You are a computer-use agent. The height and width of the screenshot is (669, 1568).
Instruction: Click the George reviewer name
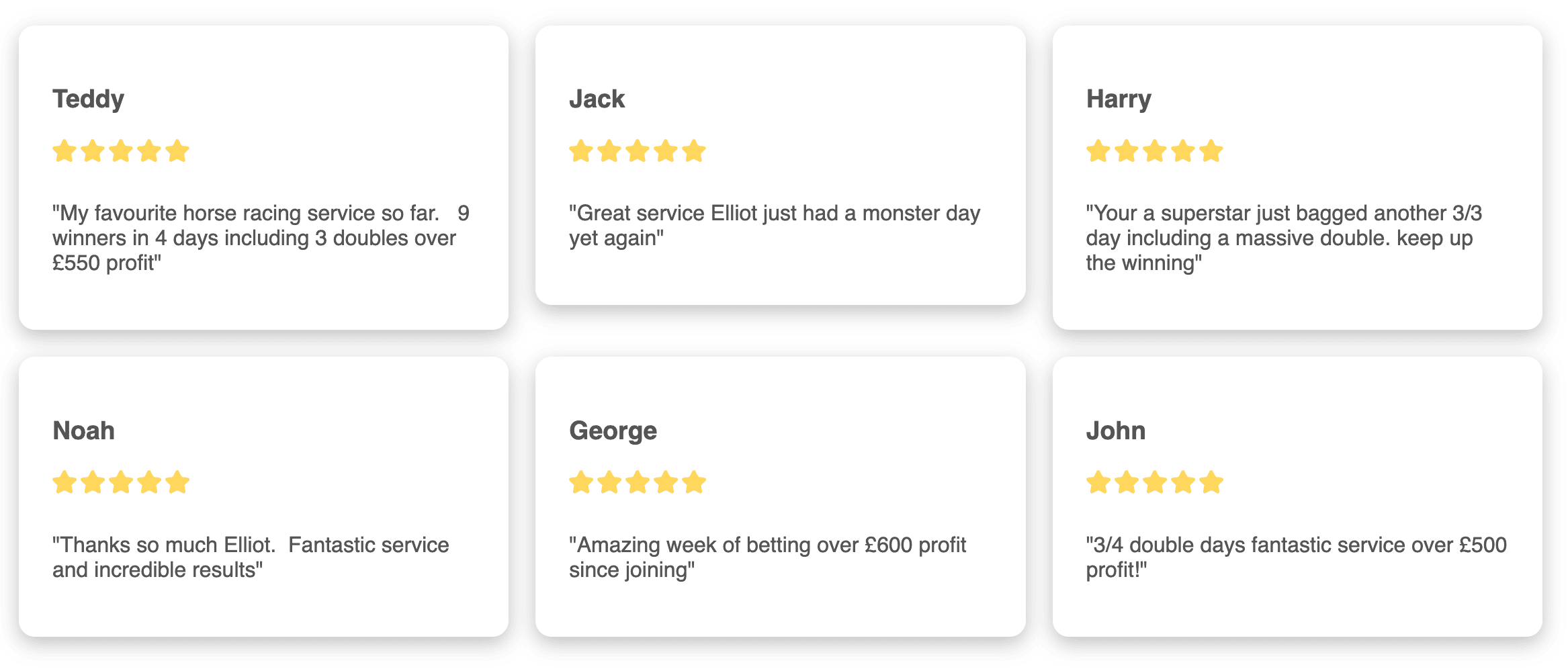[x=613, y=431]
